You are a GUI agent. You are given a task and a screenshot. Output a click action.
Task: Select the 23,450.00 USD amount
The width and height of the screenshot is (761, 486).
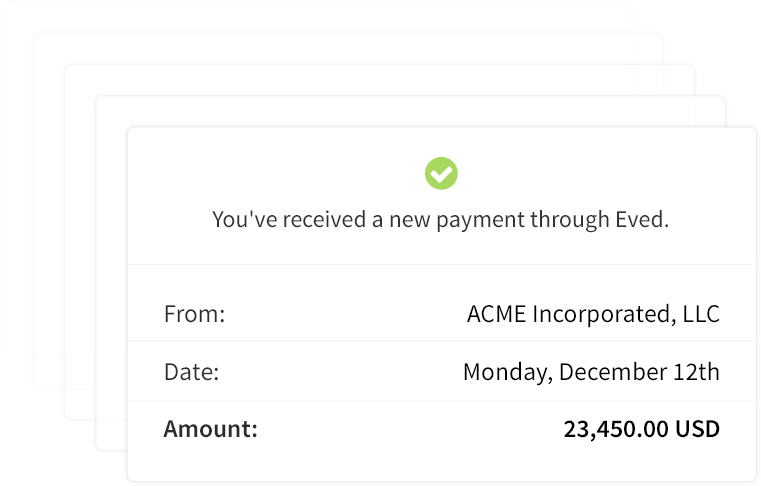pos(642,429)
